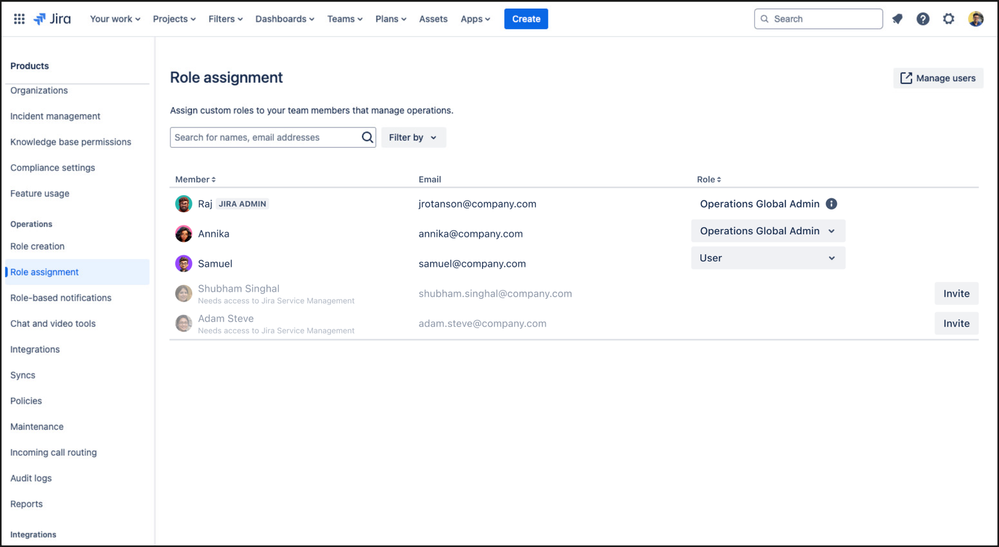This screenshot has height=547, width=999.
Task: Open Integrations under Operations
Action: pyautogui.click(x=35, y=350)
